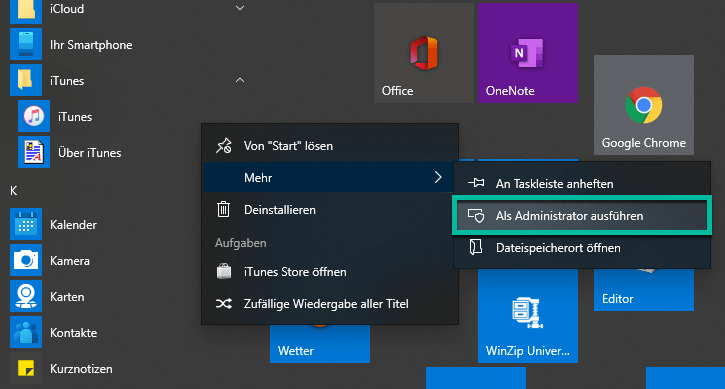Click the Kalender label
725x389 pixels.
click(x=73, y=225)
